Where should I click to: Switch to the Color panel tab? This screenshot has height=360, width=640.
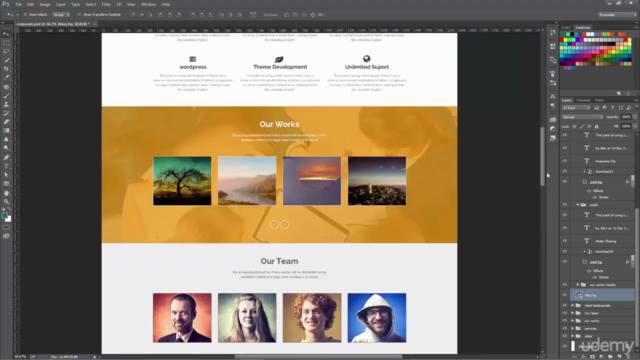pos(566,27)
